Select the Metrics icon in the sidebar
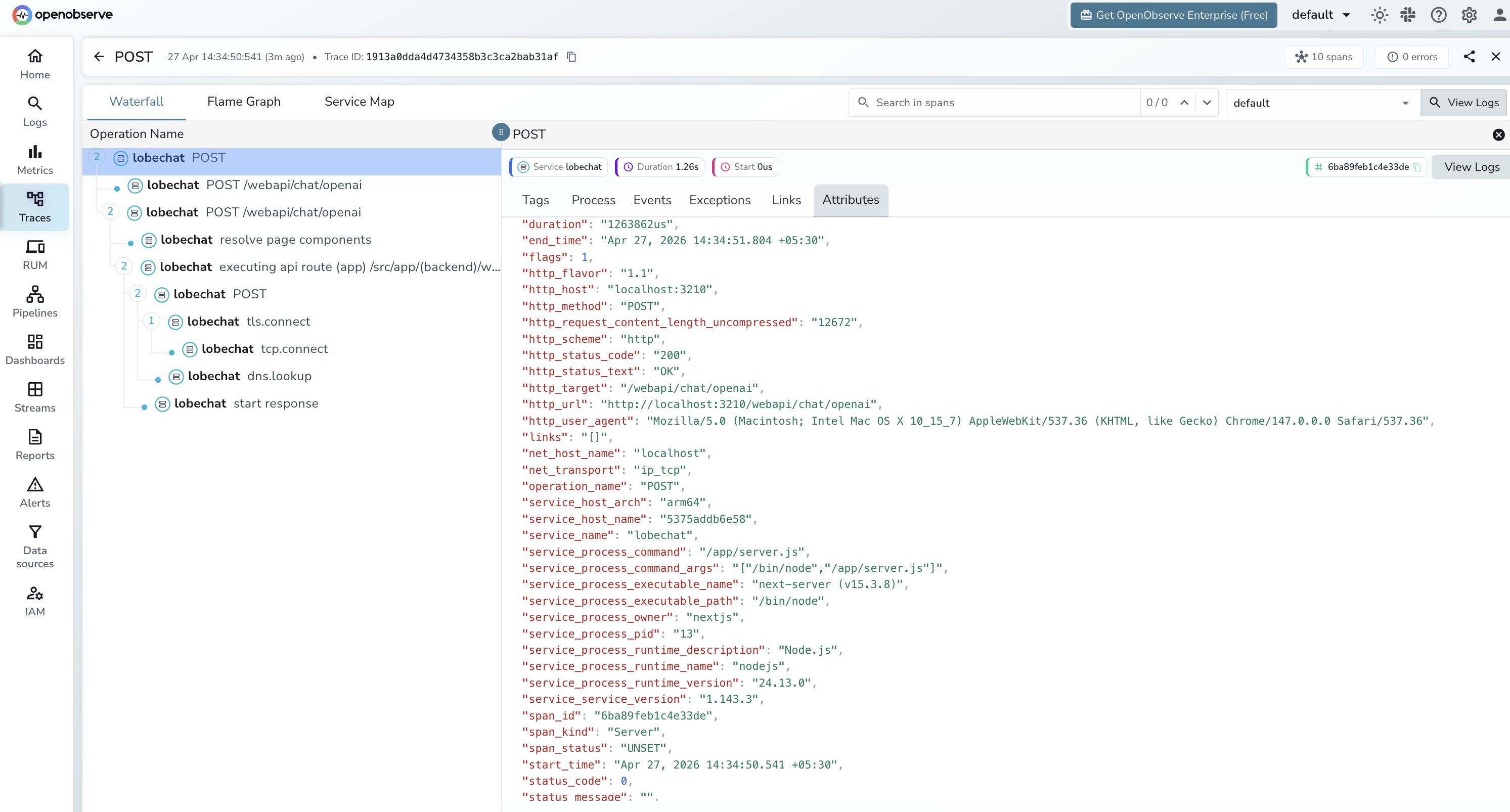Image resolution: width=1510 pixels, height=812 pixels. coord(34,159)
